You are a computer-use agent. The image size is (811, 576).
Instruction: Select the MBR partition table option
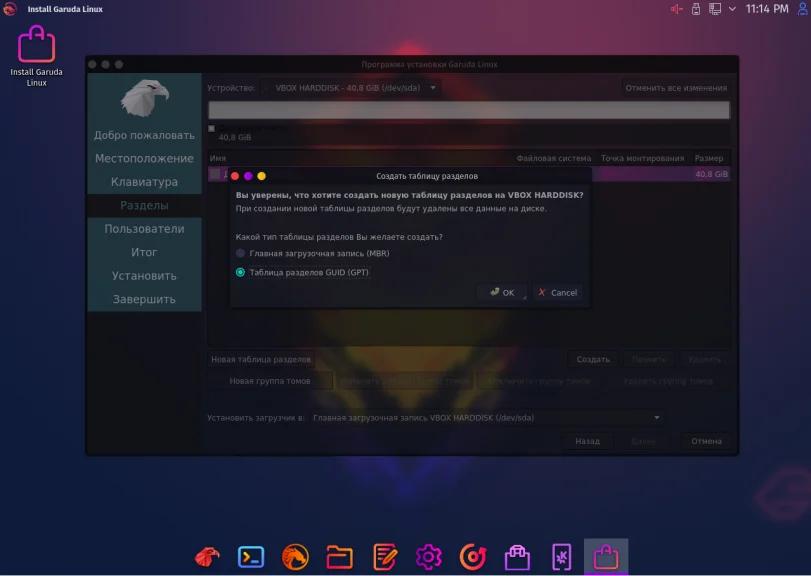click(238, 252)
